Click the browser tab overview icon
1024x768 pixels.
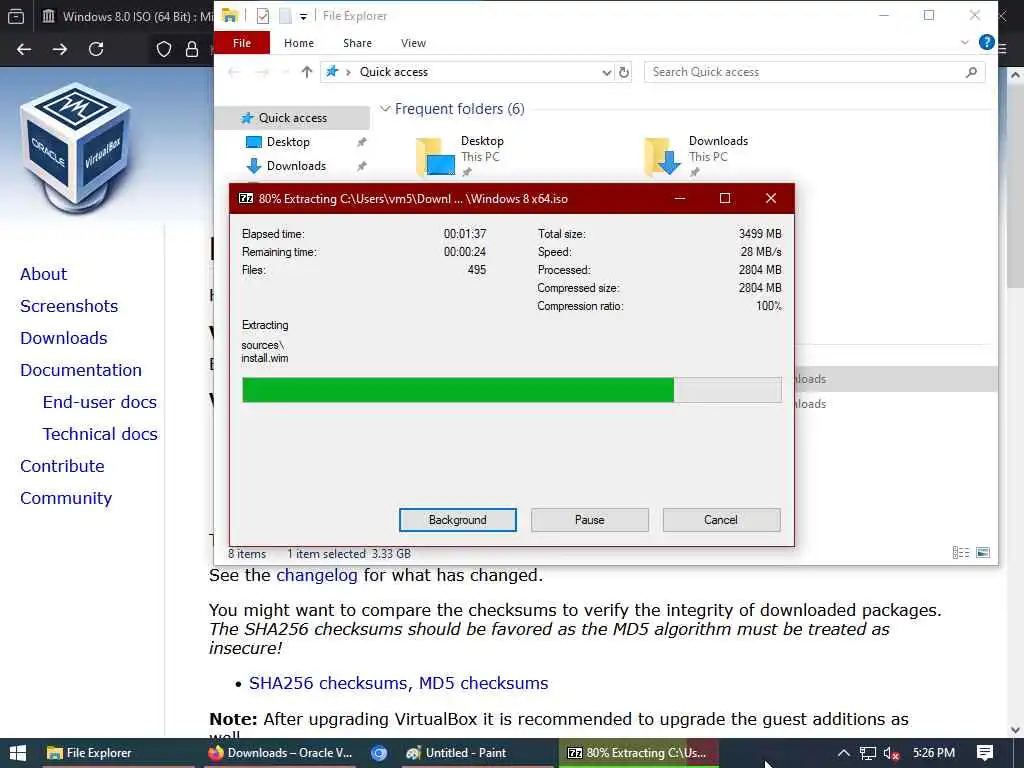(x=16, y=16)
